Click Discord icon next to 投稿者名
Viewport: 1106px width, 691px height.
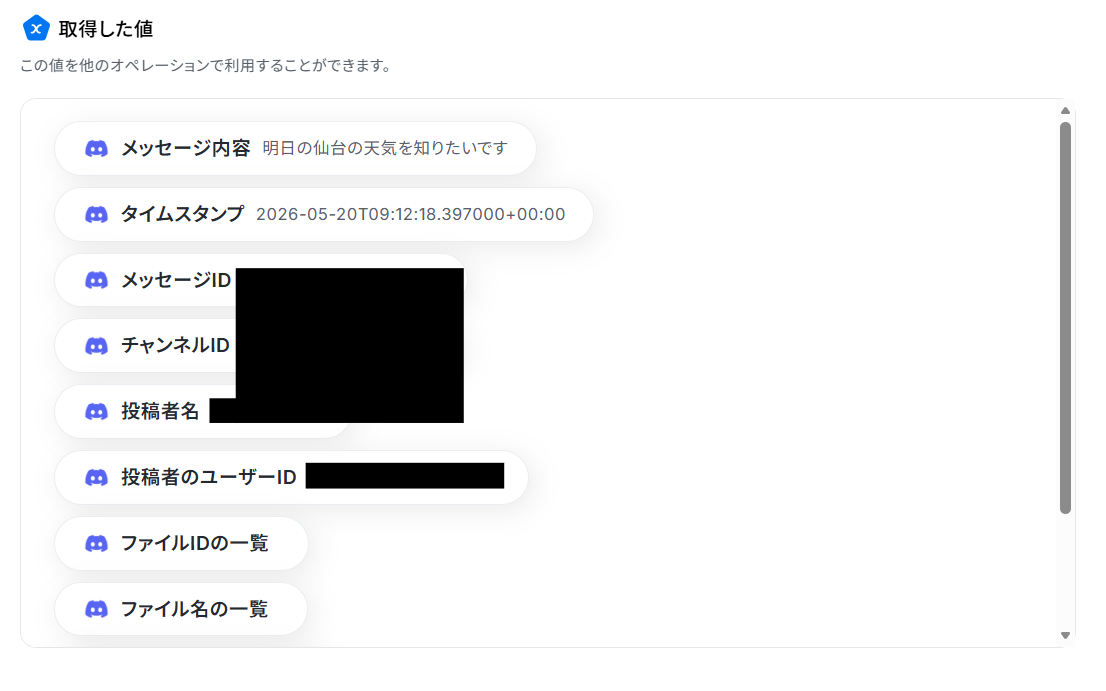click(x=97, y=412)
